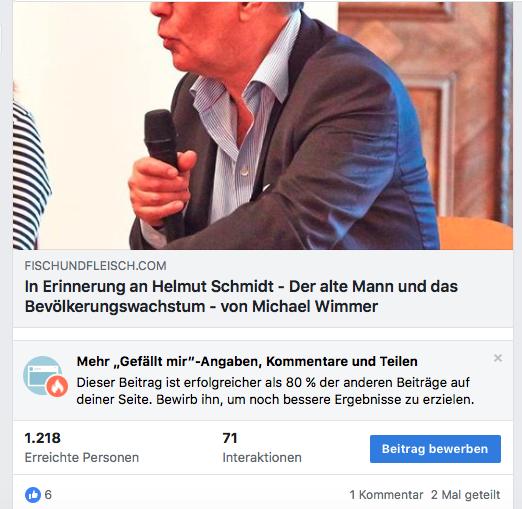Click the 71 interactions number
Screen dimensions: 522x509
pyautogui.click(x=230, y=438)
